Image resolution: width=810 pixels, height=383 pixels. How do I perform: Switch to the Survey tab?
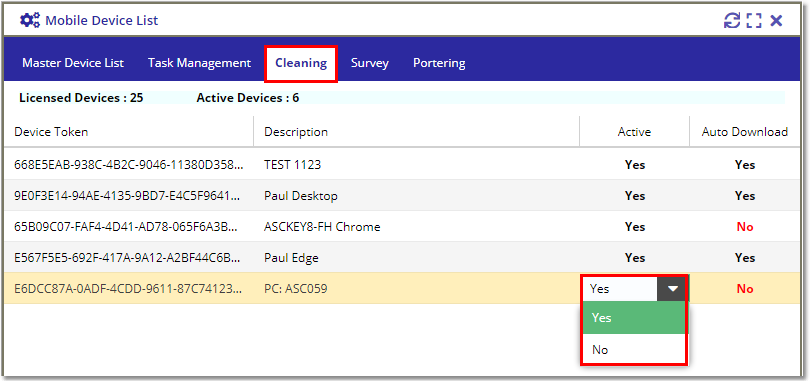click(370, 63)
